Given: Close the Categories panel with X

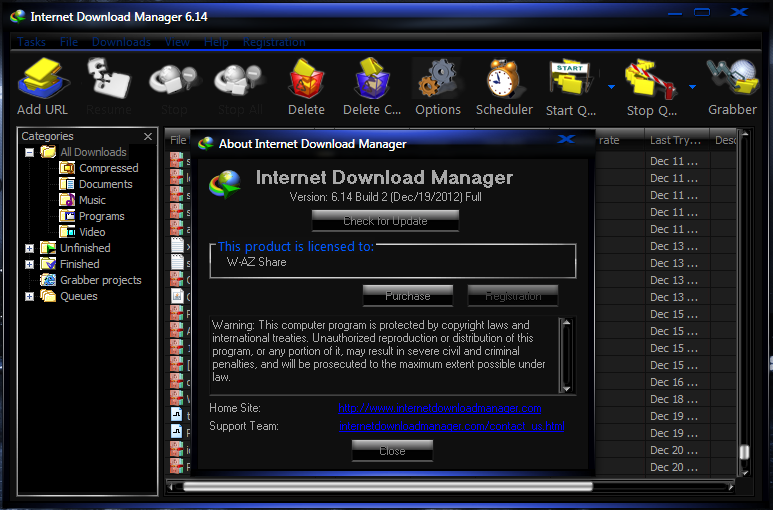Looking at the screenshot, I should pyautogui.click(x=148, y=136).
